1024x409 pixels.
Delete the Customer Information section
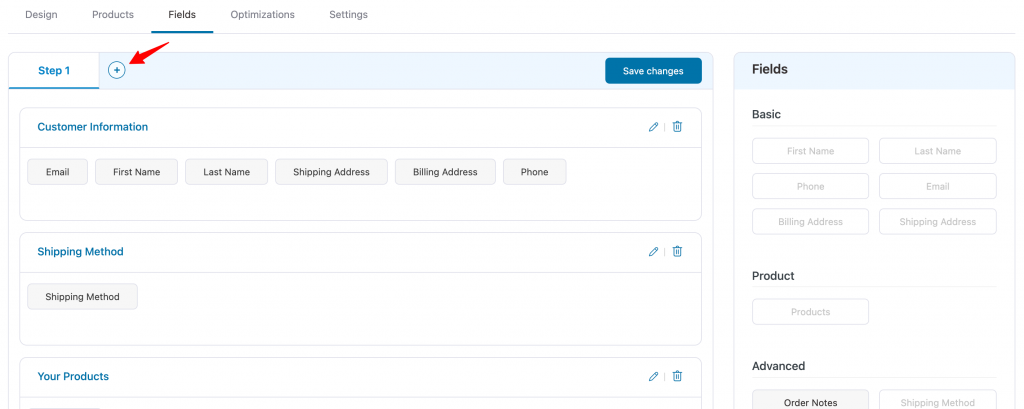click(677, 127)
